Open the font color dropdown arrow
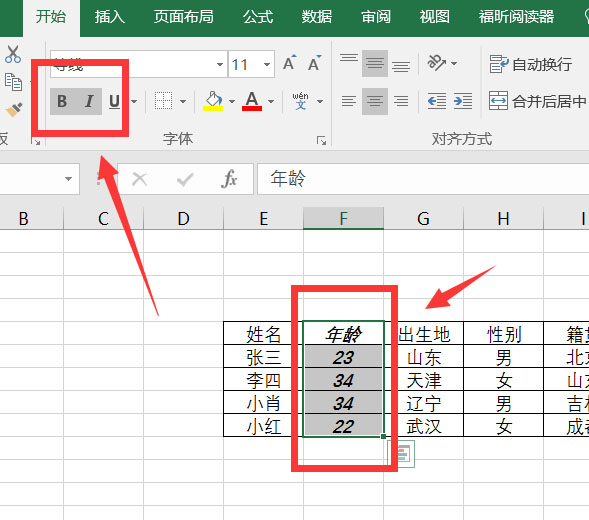Viewport: 589px width, 520px height. click(271, 101)
